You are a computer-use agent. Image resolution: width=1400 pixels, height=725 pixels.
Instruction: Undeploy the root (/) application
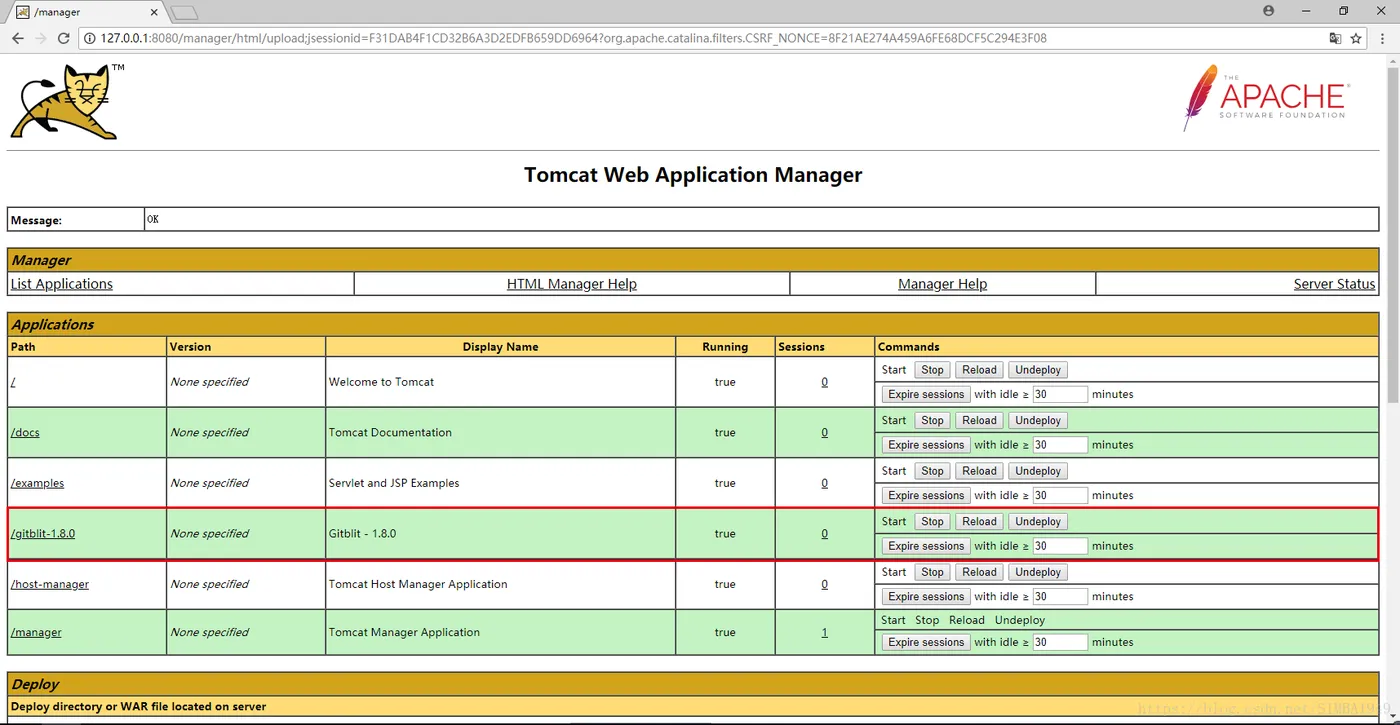pyautogui.click(x=1038, y=370)
